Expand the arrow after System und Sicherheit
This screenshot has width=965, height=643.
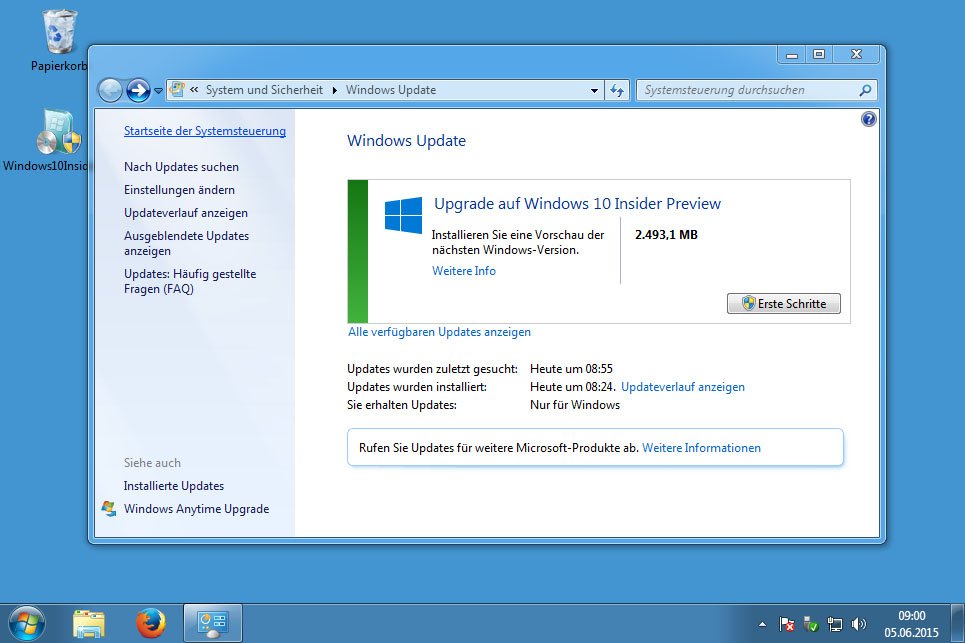click(x=334, y=90)
